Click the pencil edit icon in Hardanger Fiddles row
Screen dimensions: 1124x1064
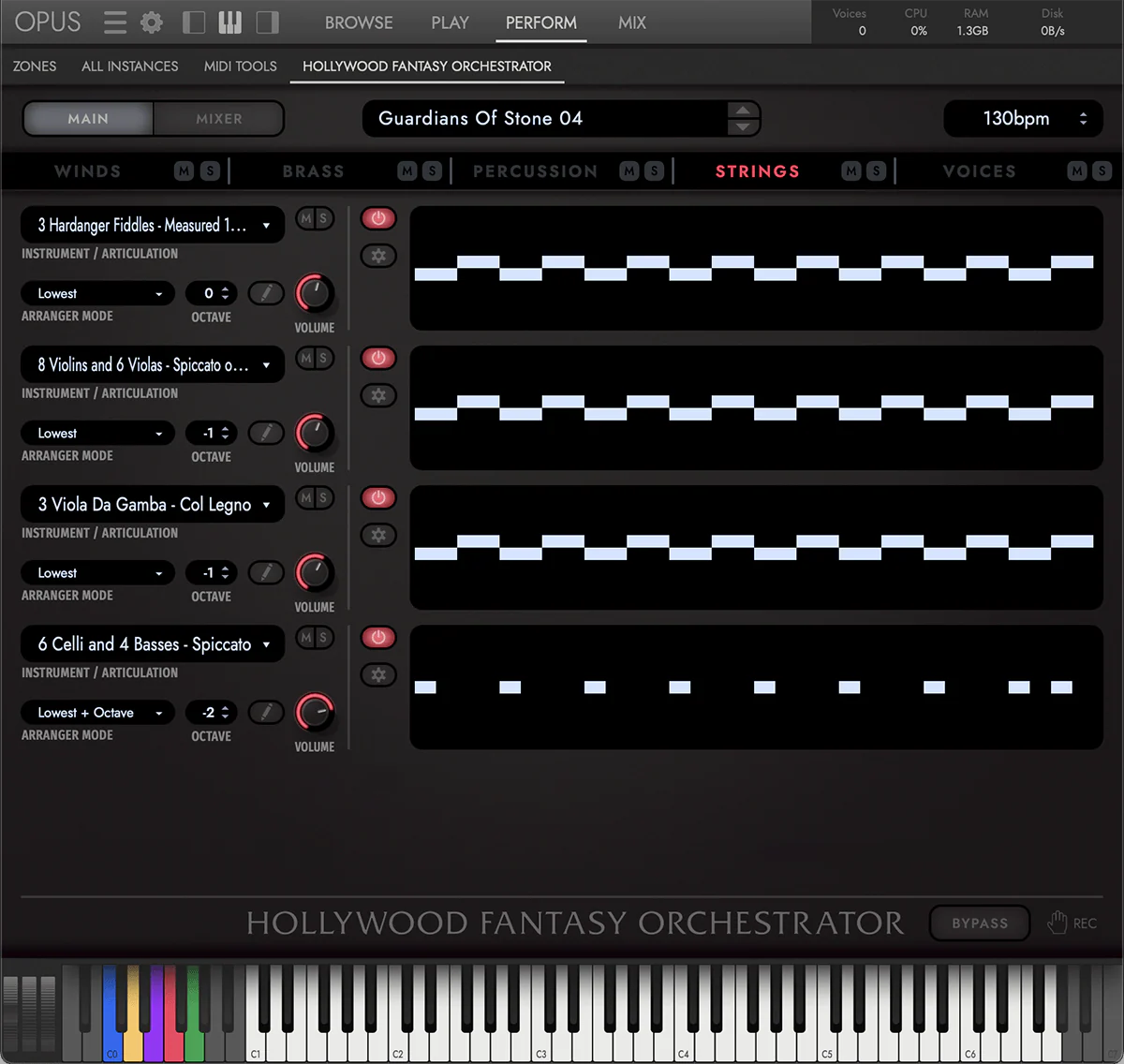(x=266, y=293)
